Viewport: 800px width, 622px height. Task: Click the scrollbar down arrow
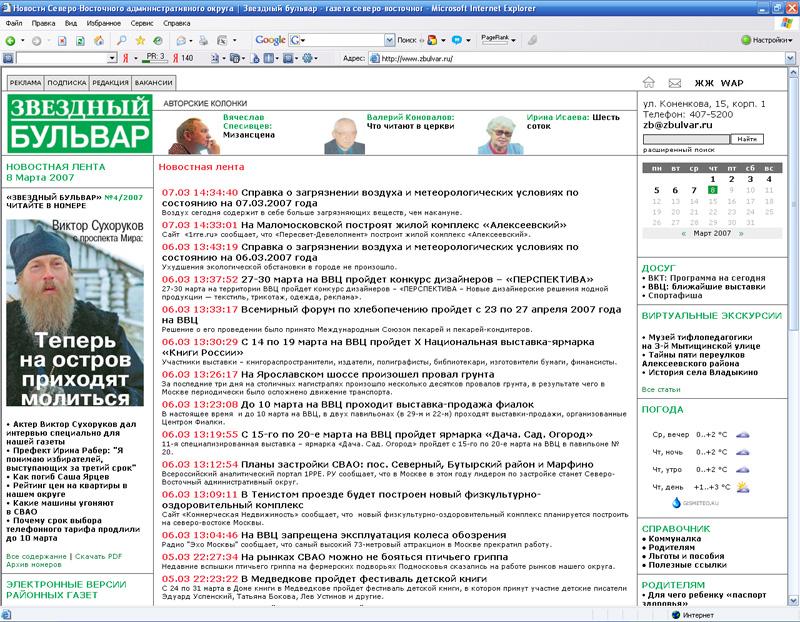(x=793, y=600)
